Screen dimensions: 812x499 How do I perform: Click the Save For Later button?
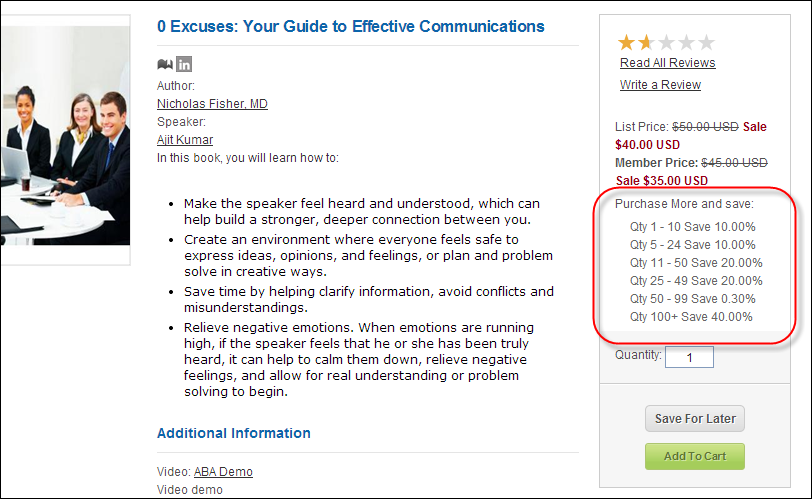(695, 418)
